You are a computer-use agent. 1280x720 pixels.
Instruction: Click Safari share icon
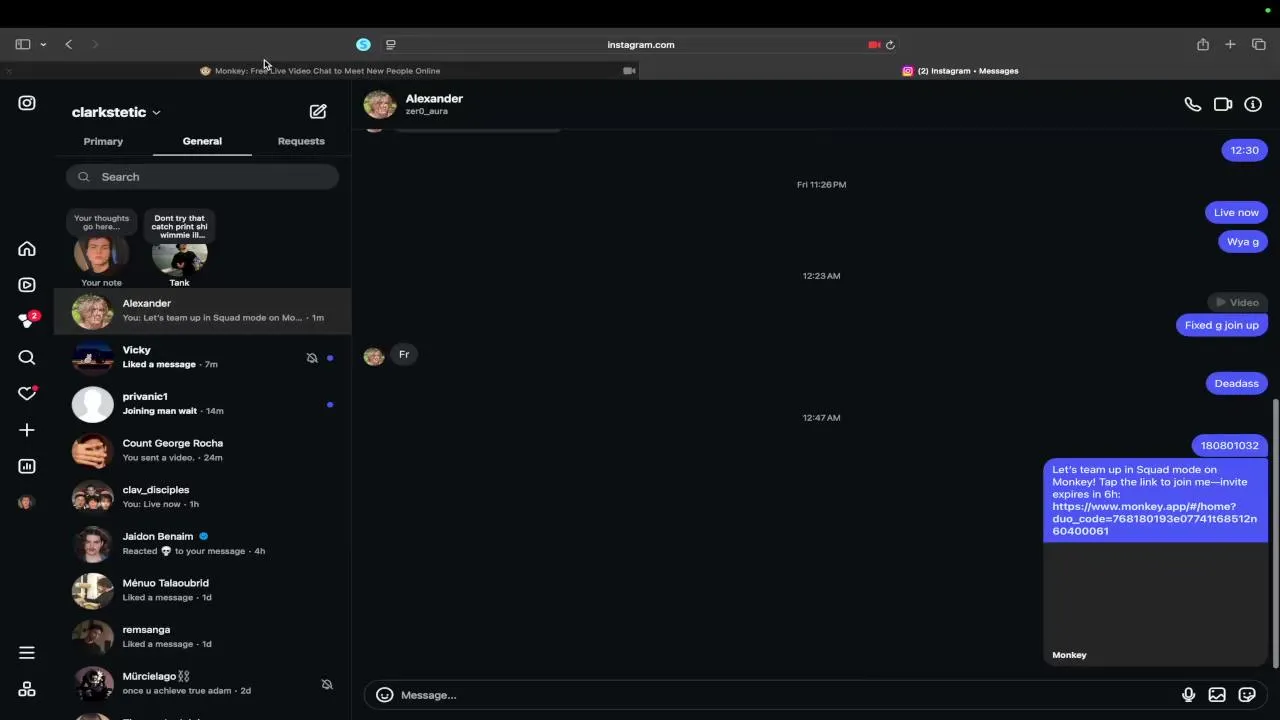[x=1203, y=44]
